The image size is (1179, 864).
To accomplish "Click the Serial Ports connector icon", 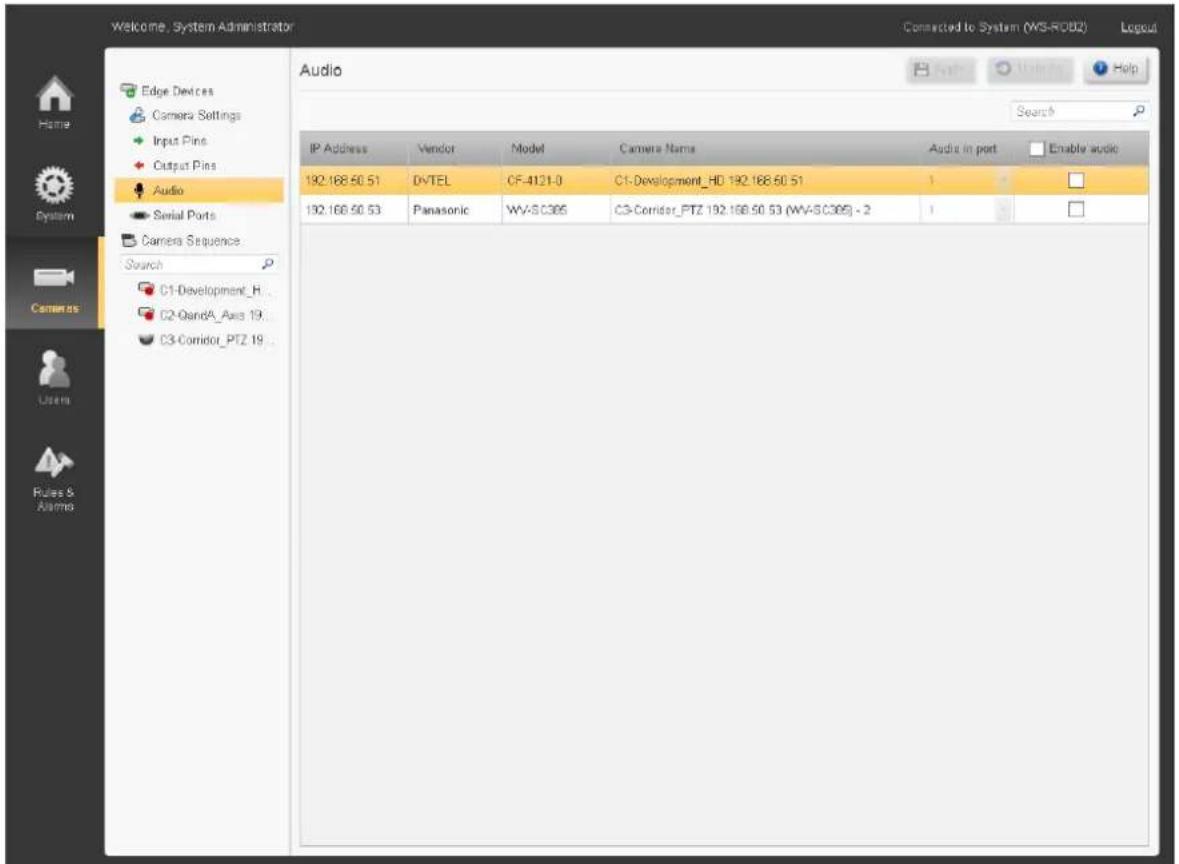I will coord(139,215).
